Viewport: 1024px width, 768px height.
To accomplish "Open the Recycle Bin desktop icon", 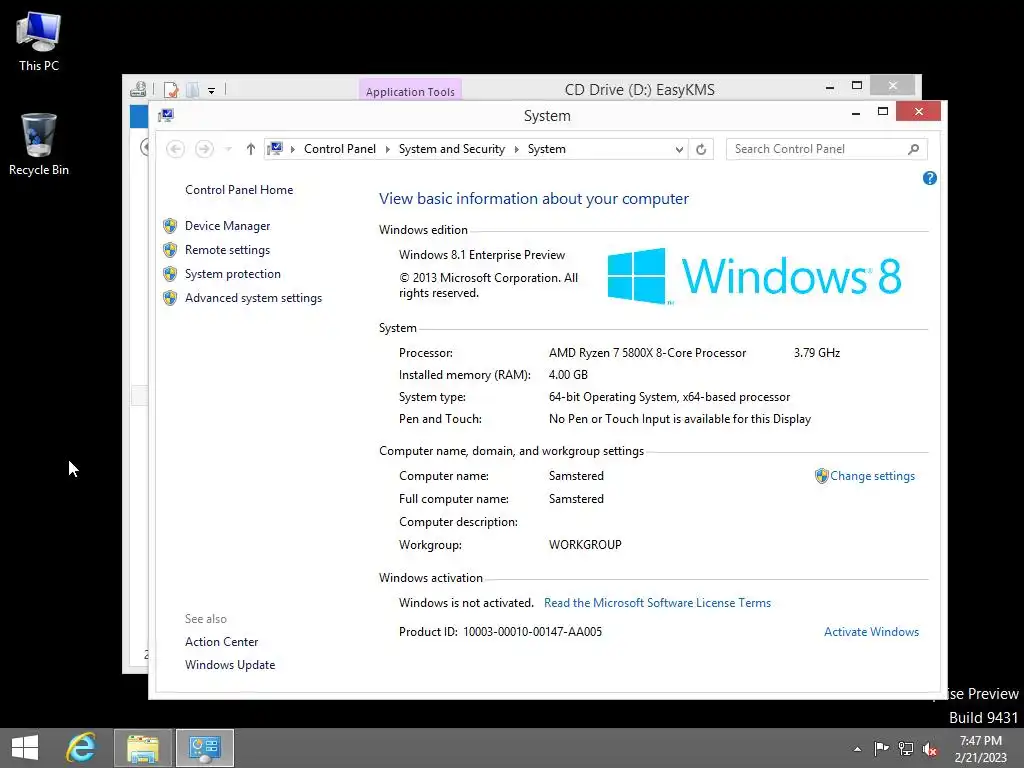I will 39,144.
